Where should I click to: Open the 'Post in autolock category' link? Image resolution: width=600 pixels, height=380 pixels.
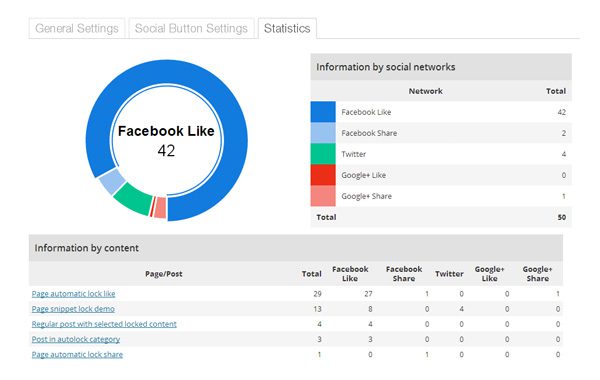point(76,339)
